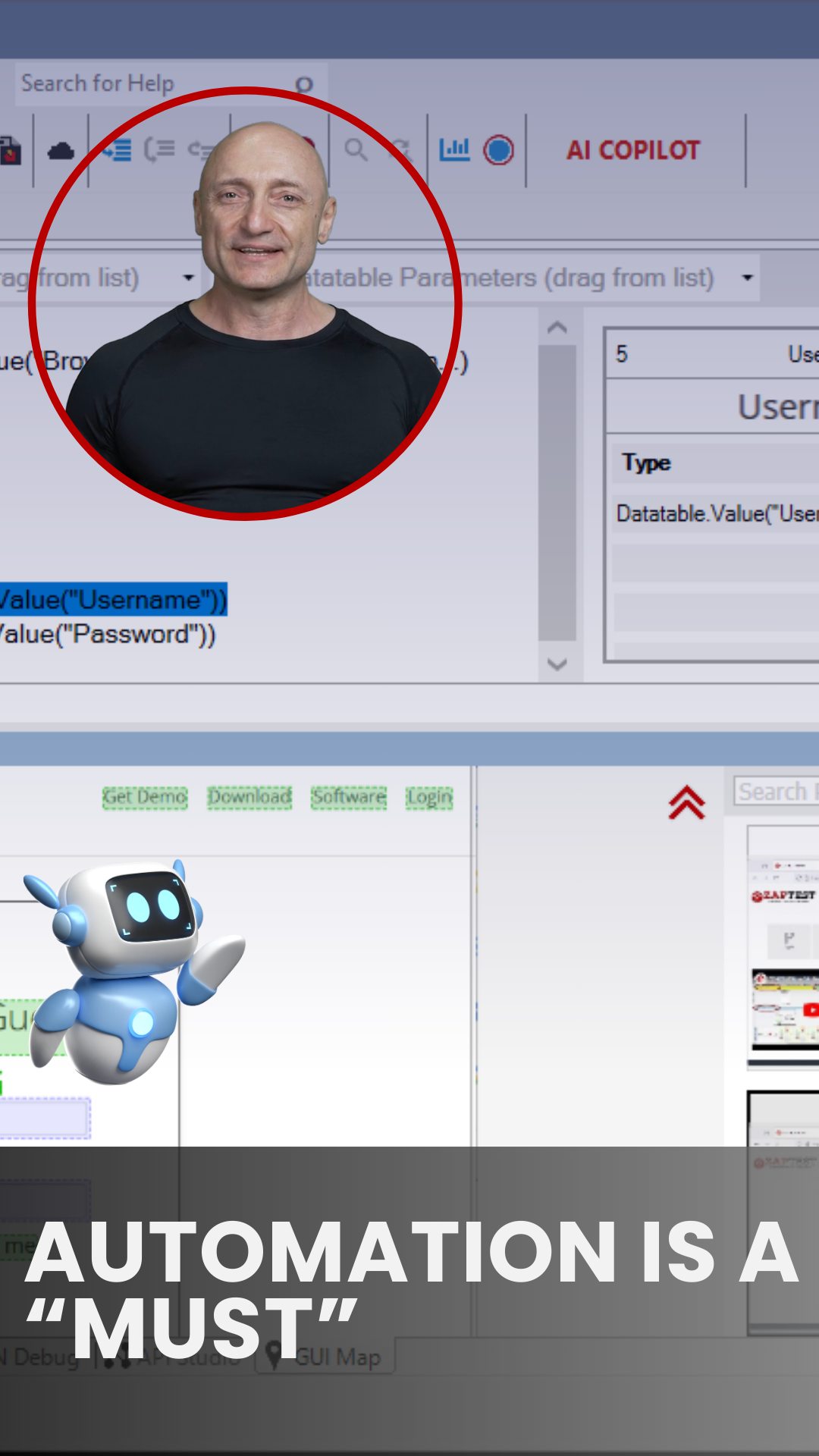Select the row number 5 cell
Screen dimensions: 819x1456
[622, 354]
